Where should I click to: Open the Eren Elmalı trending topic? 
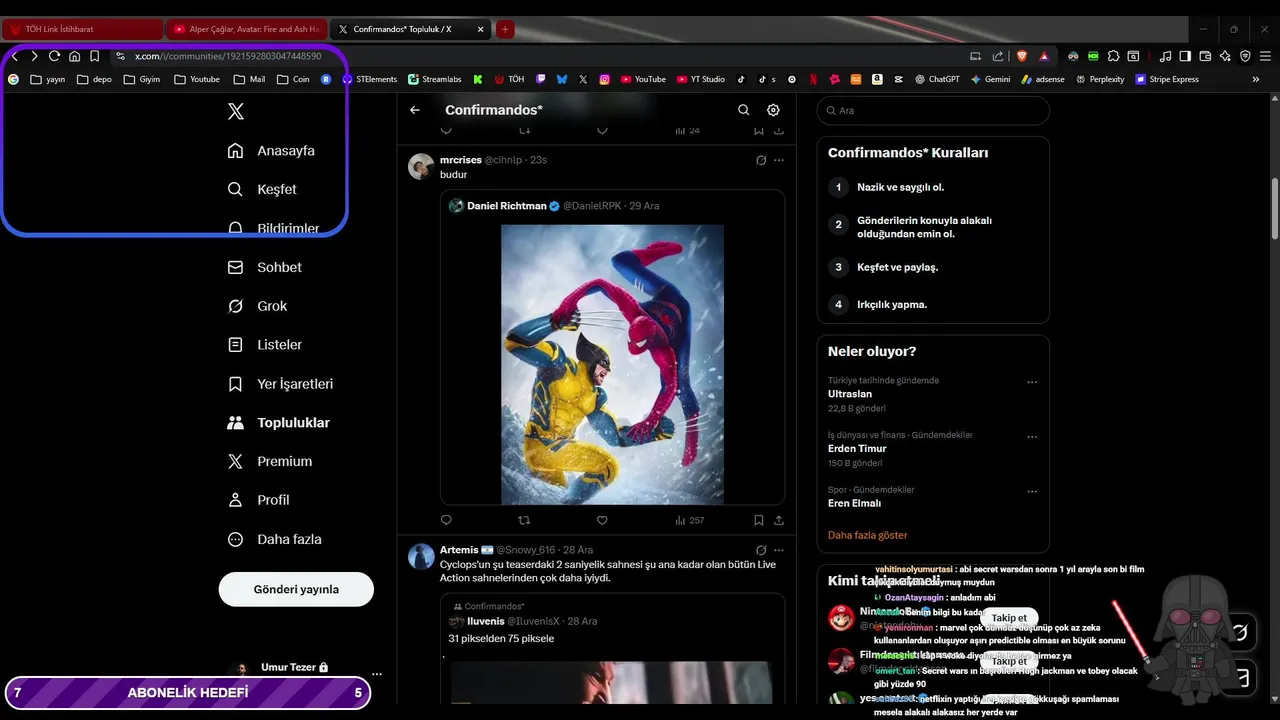(854, 504)
